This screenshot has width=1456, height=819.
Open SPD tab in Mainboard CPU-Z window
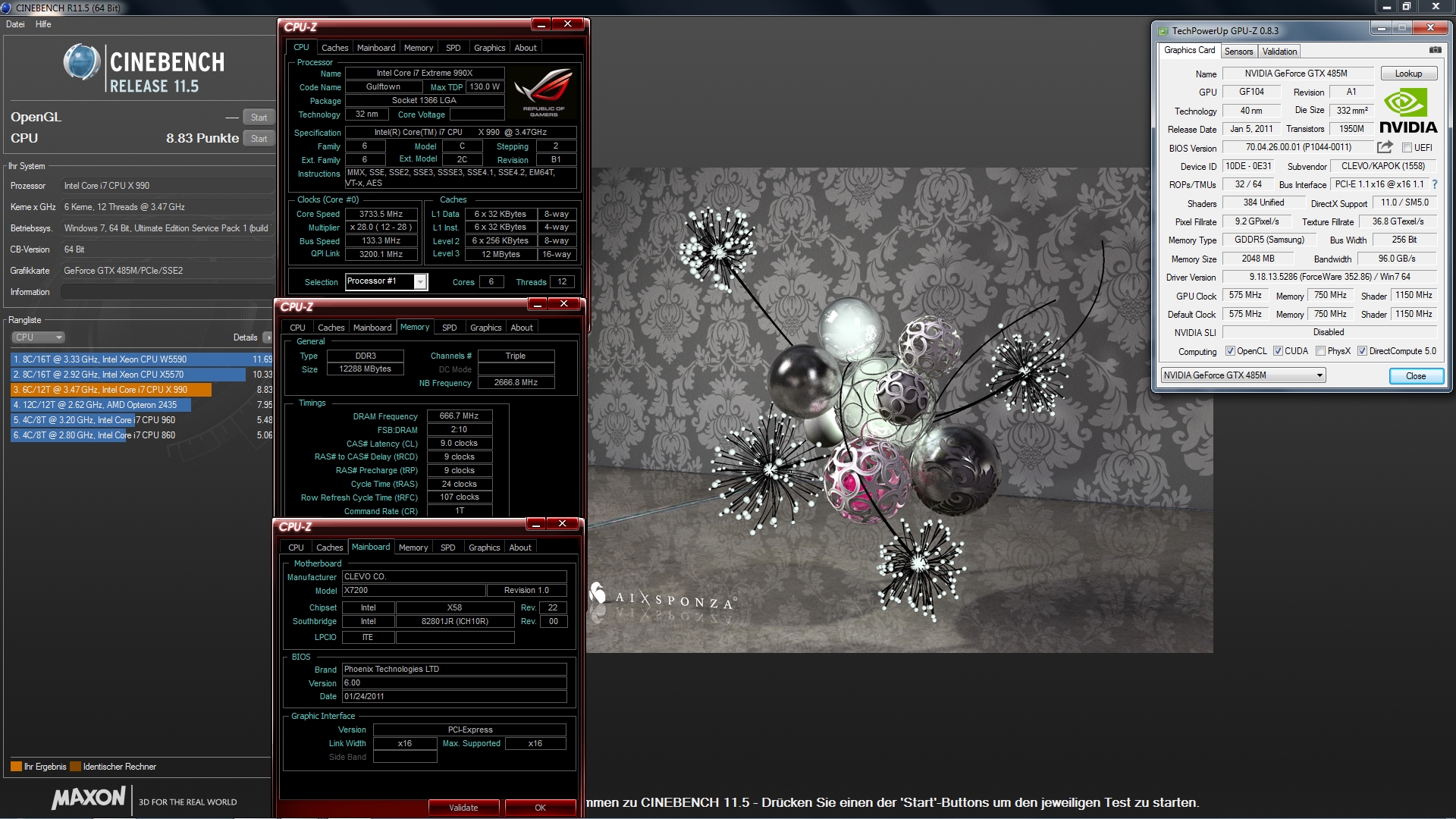coord(447,548)
